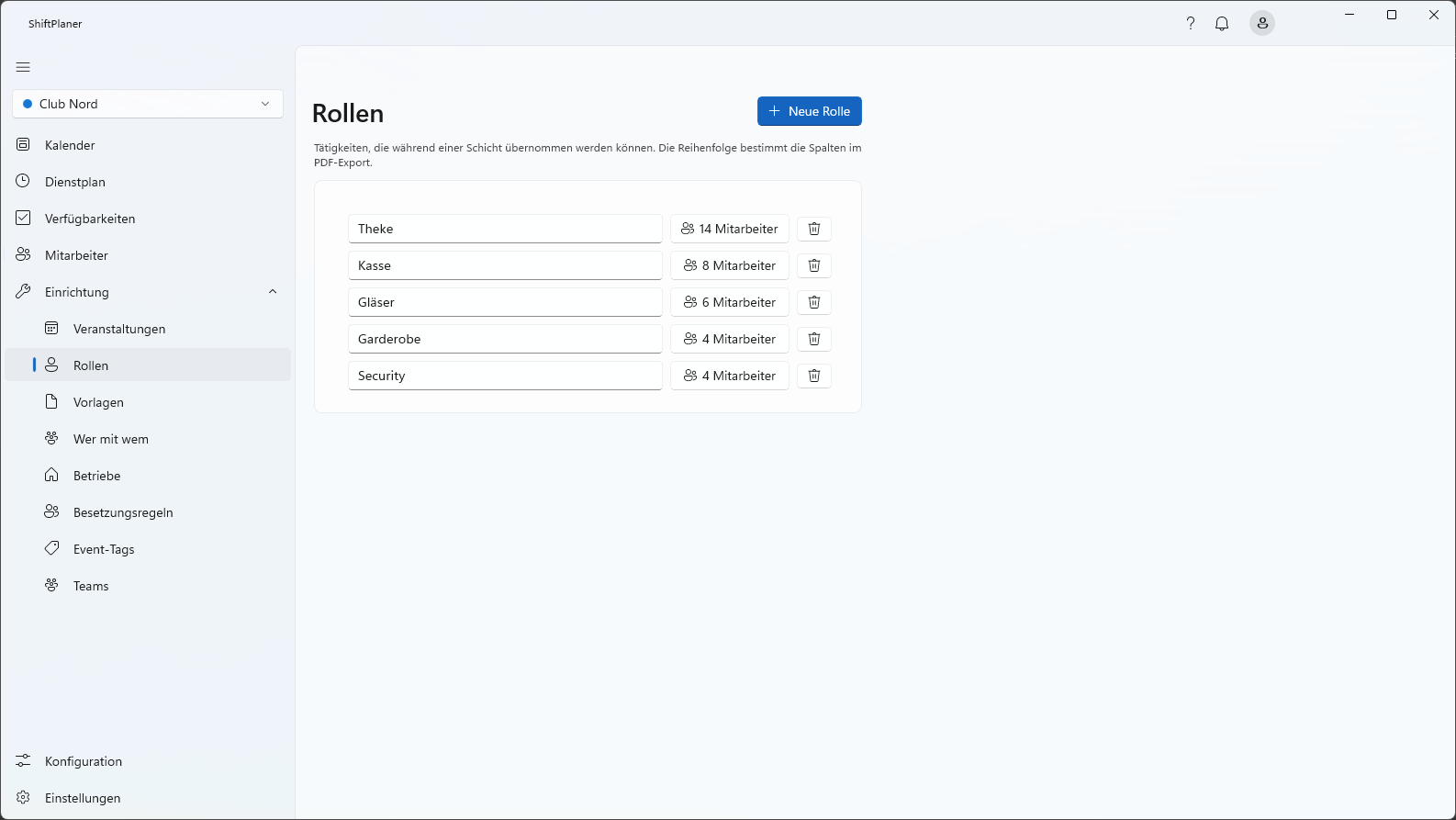Click the Einstellungen gear icon
The height and width of the screenshot is (820, 1456).
click(24, 798)
